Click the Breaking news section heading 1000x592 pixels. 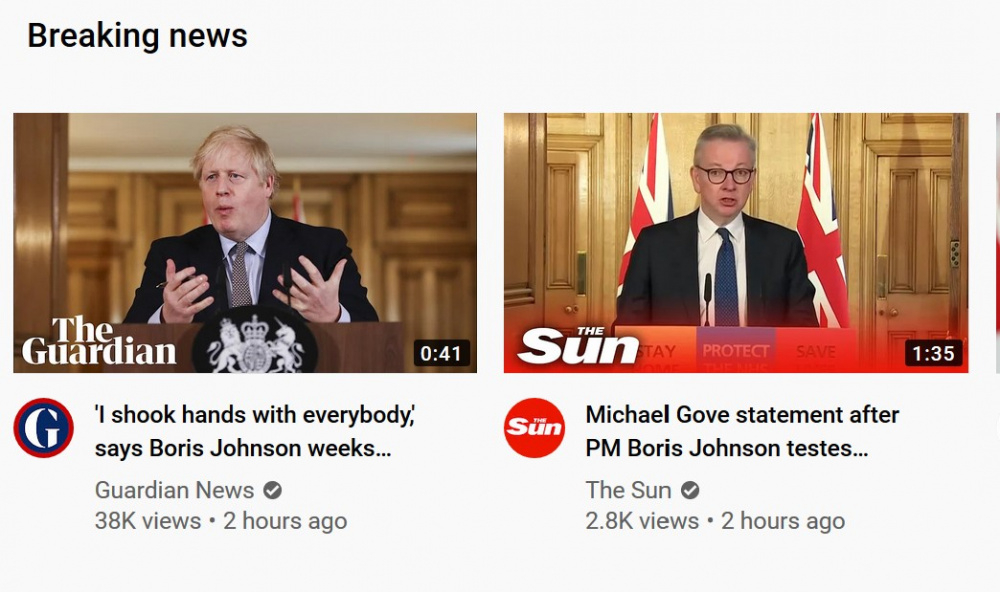pos(137,35)
